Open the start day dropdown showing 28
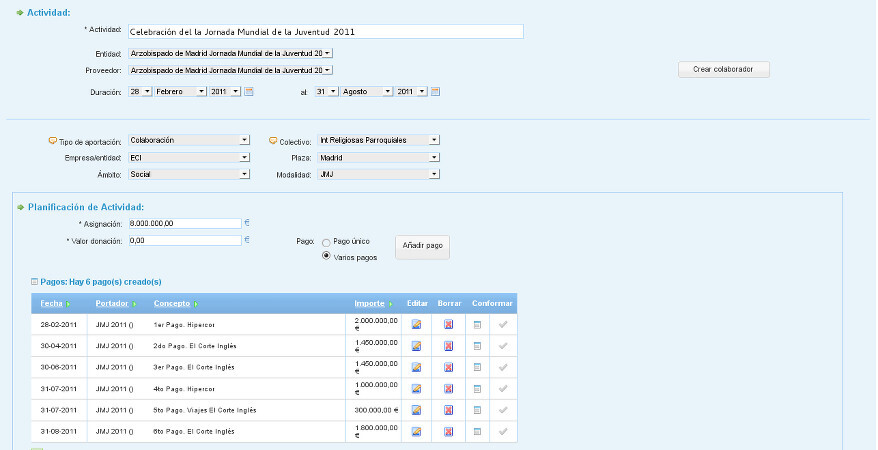This screenshot has height=450, width=878. pos(140,91)
